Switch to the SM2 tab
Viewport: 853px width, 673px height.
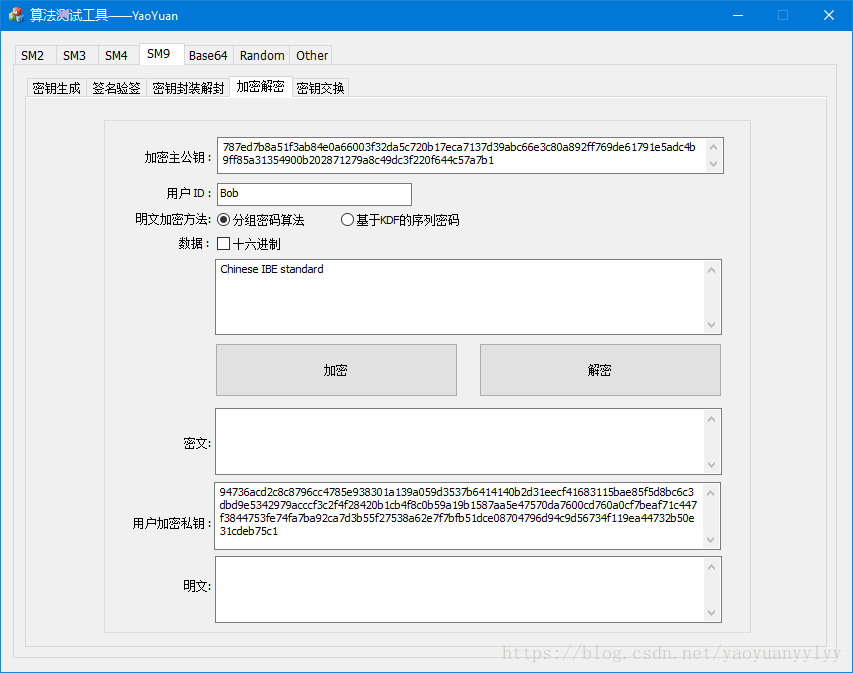pos(33,55)
